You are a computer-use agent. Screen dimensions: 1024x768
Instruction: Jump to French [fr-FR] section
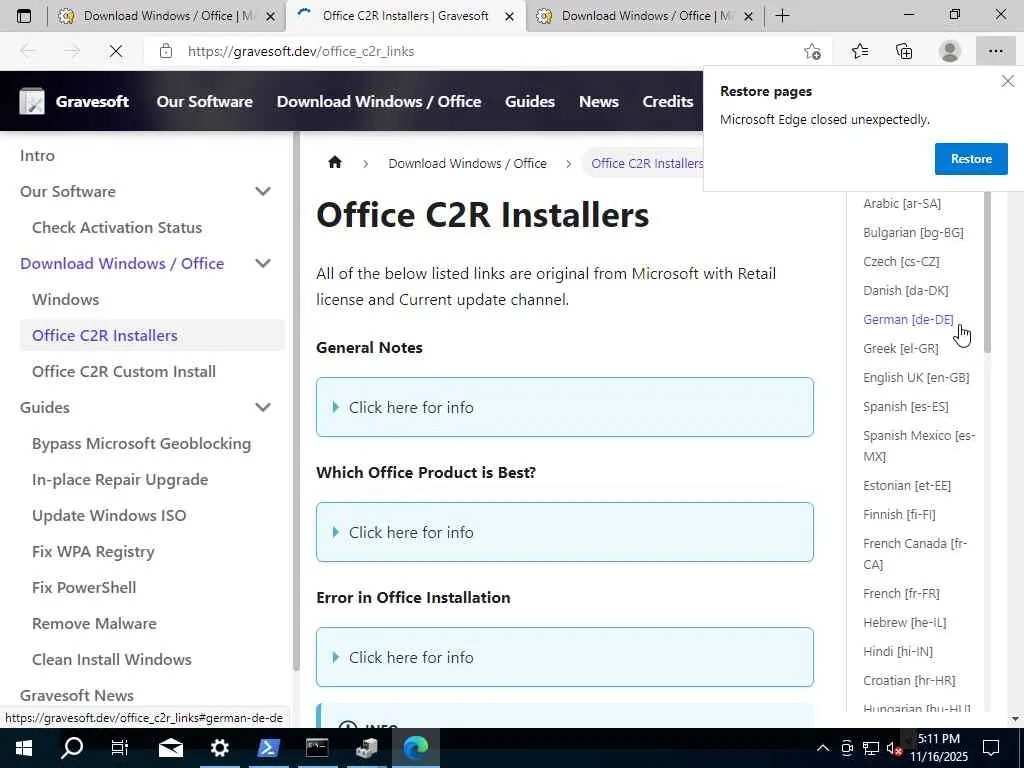coord(901,594)
